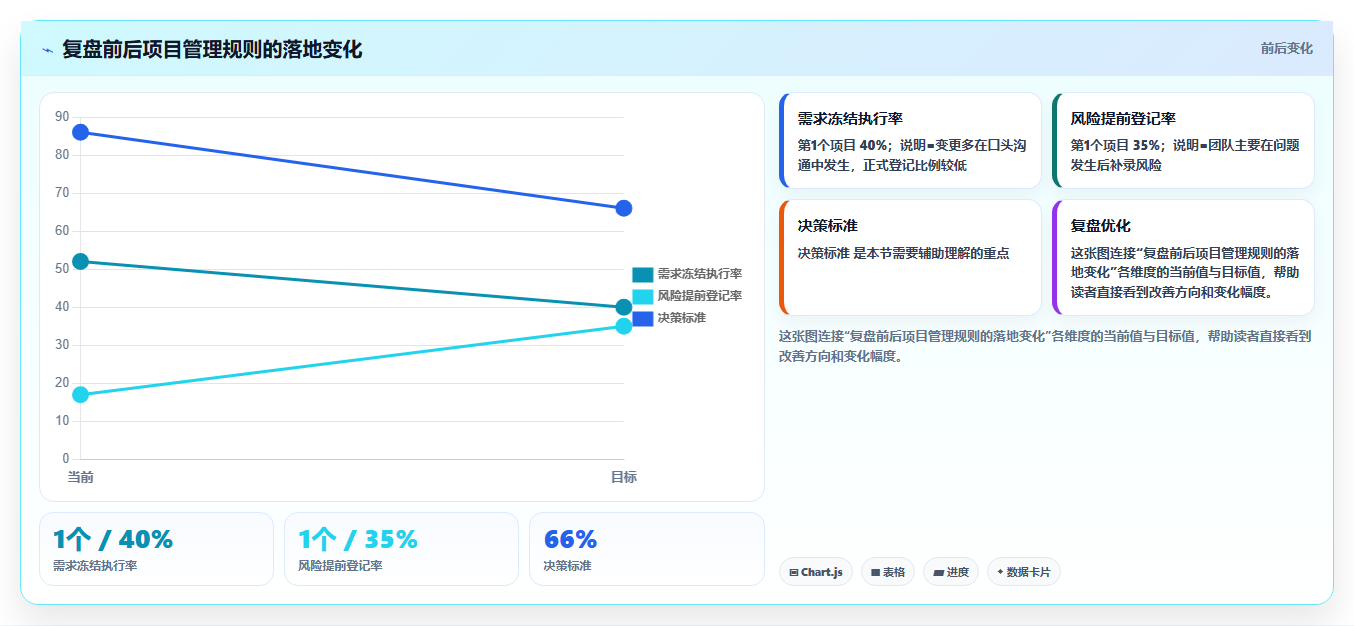Click the description paragraph below the info cards
Viewport: 1354px width, 626px height.
click(x=1045, y=346)
